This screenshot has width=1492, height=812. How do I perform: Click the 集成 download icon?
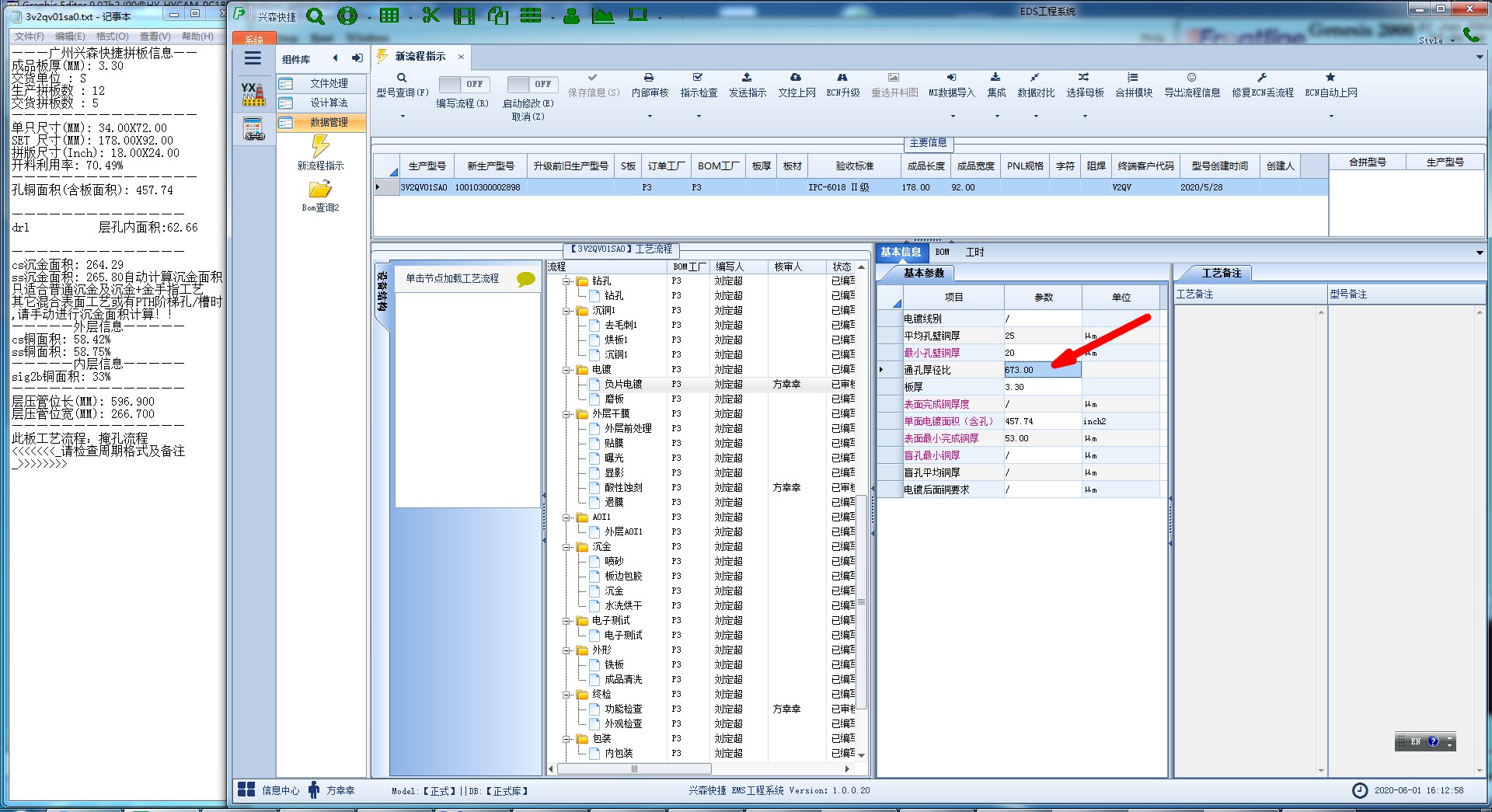[995, 78]
